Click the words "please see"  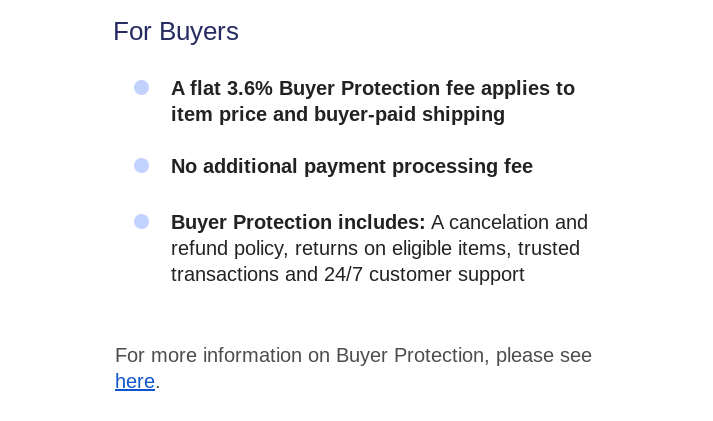click(x=544, y=356)
